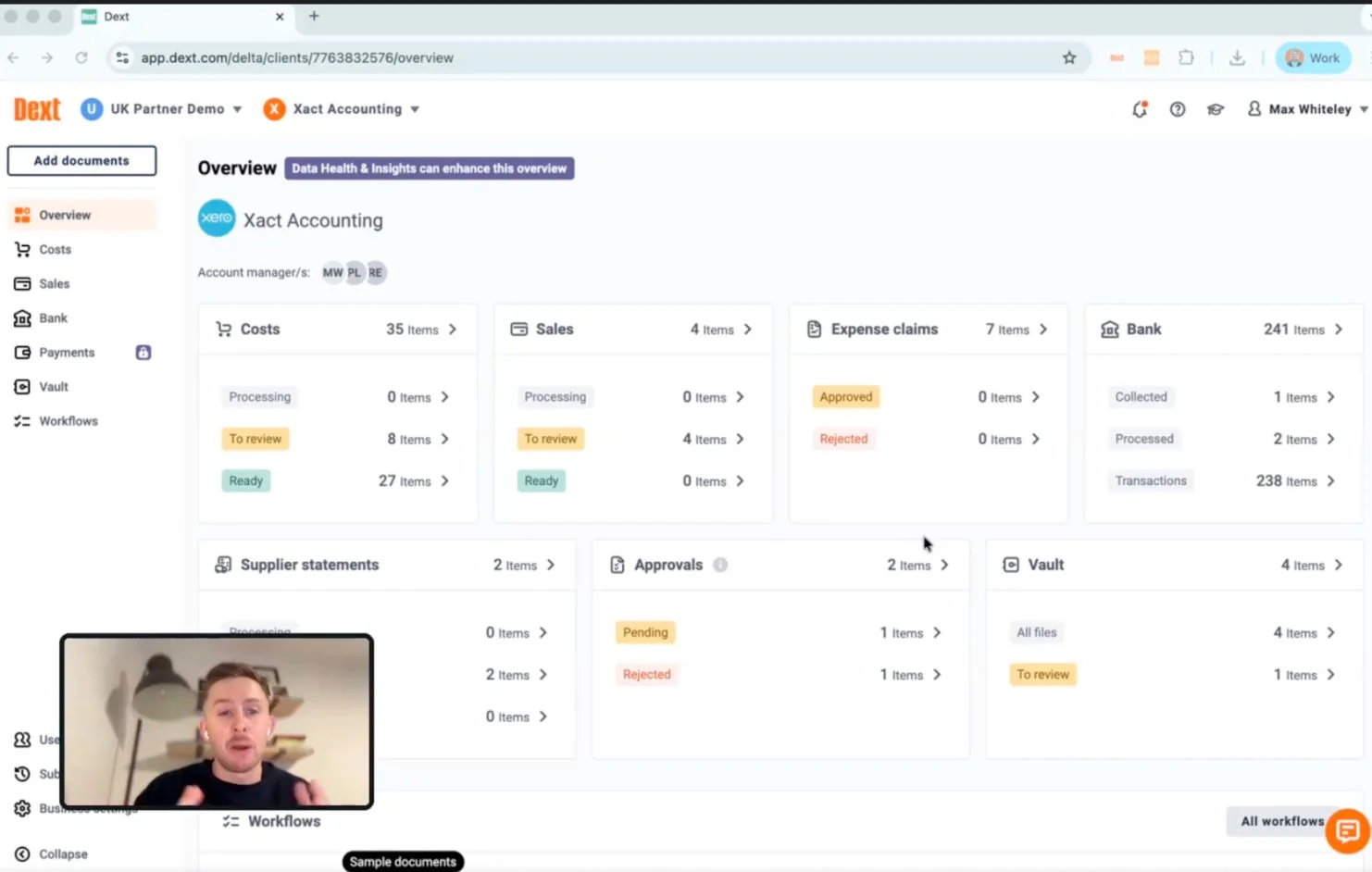This screenshot has height=872, width=1372.
Task: Open Sales in the sidebar
Action: 81,283
